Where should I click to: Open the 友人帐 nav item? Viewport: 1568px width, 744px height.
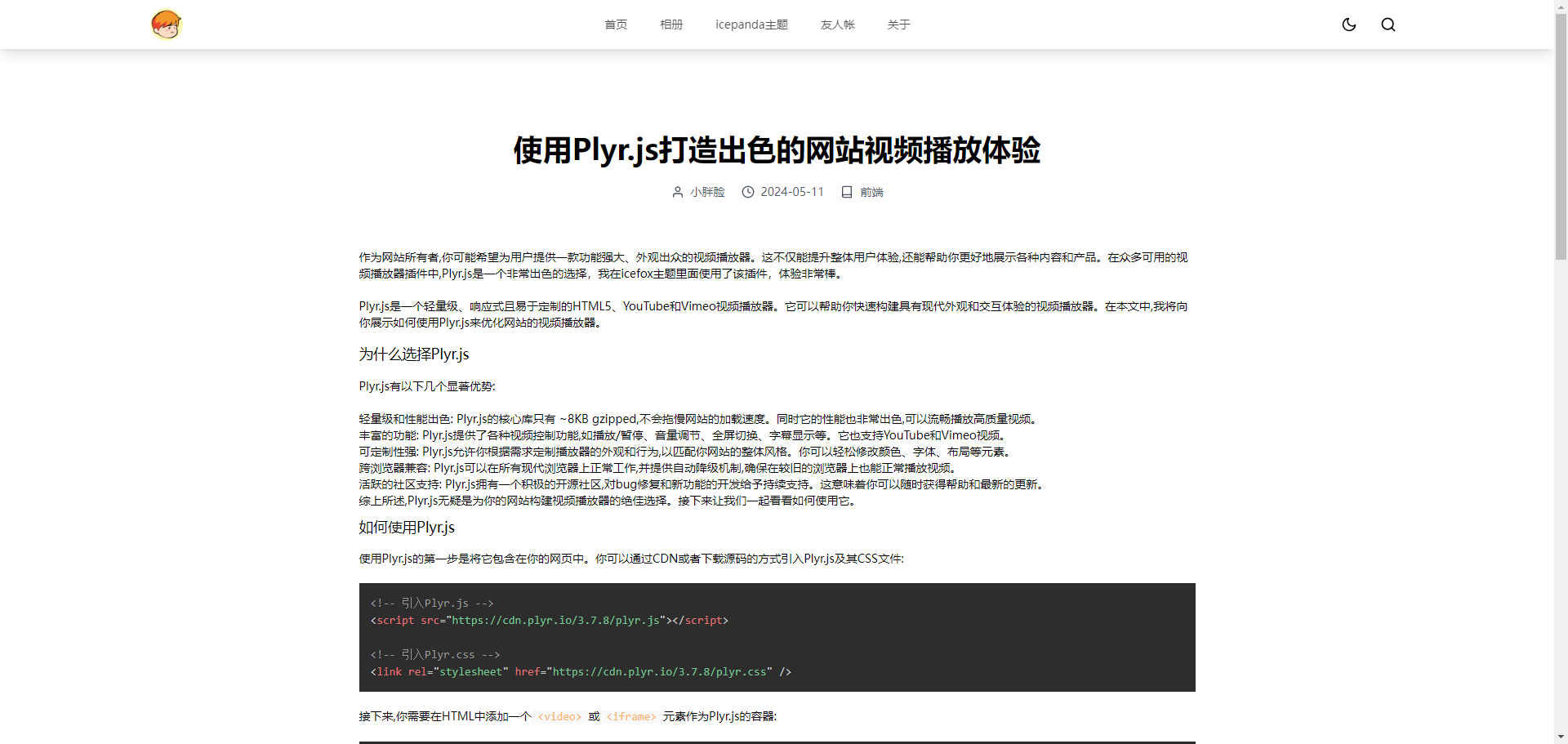[837, 25]
